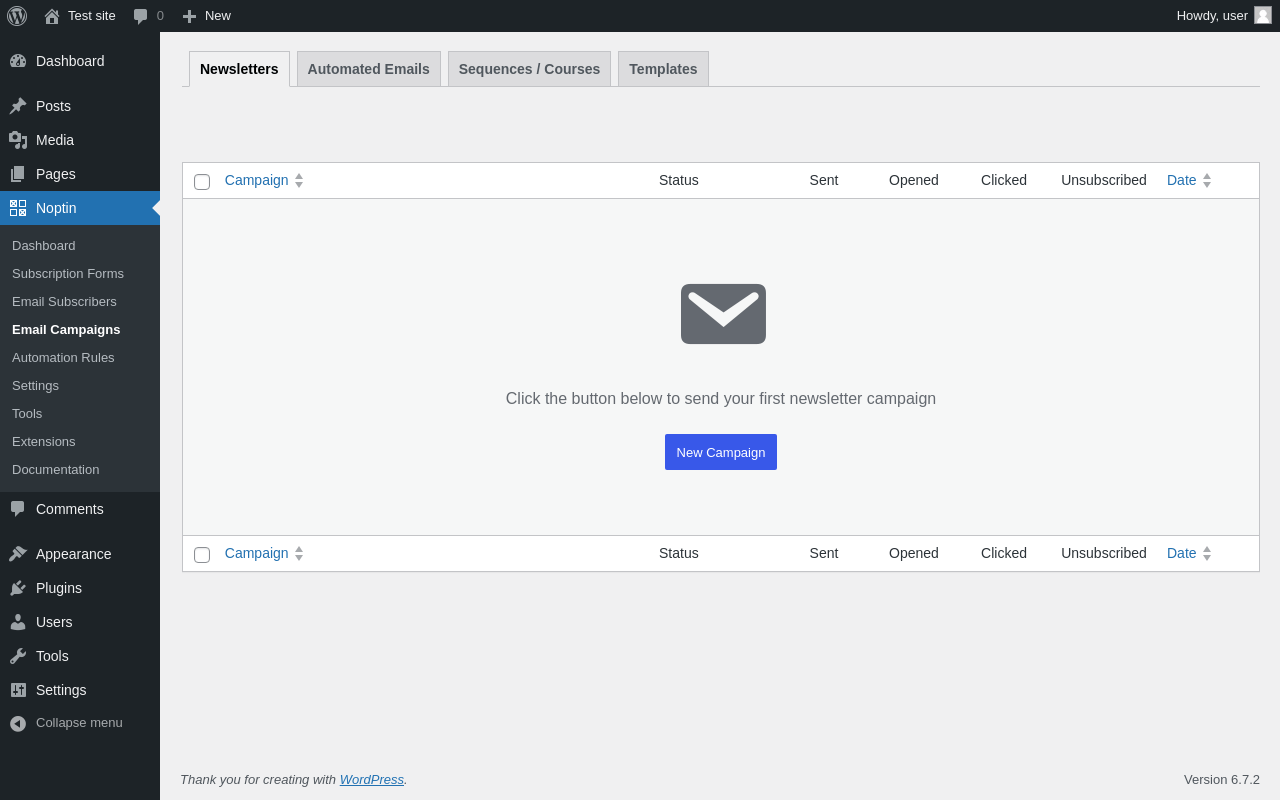Click the New label in admin bar

click(218, 15)
